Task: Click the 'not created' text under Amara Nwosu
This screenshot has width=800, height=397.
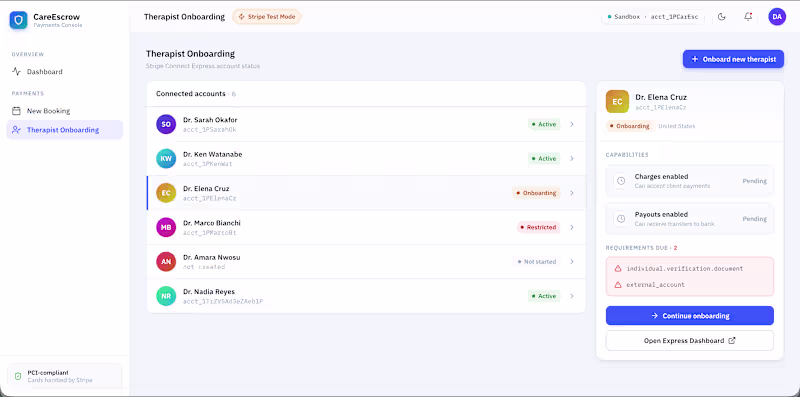Action: [x=204, y=267]
